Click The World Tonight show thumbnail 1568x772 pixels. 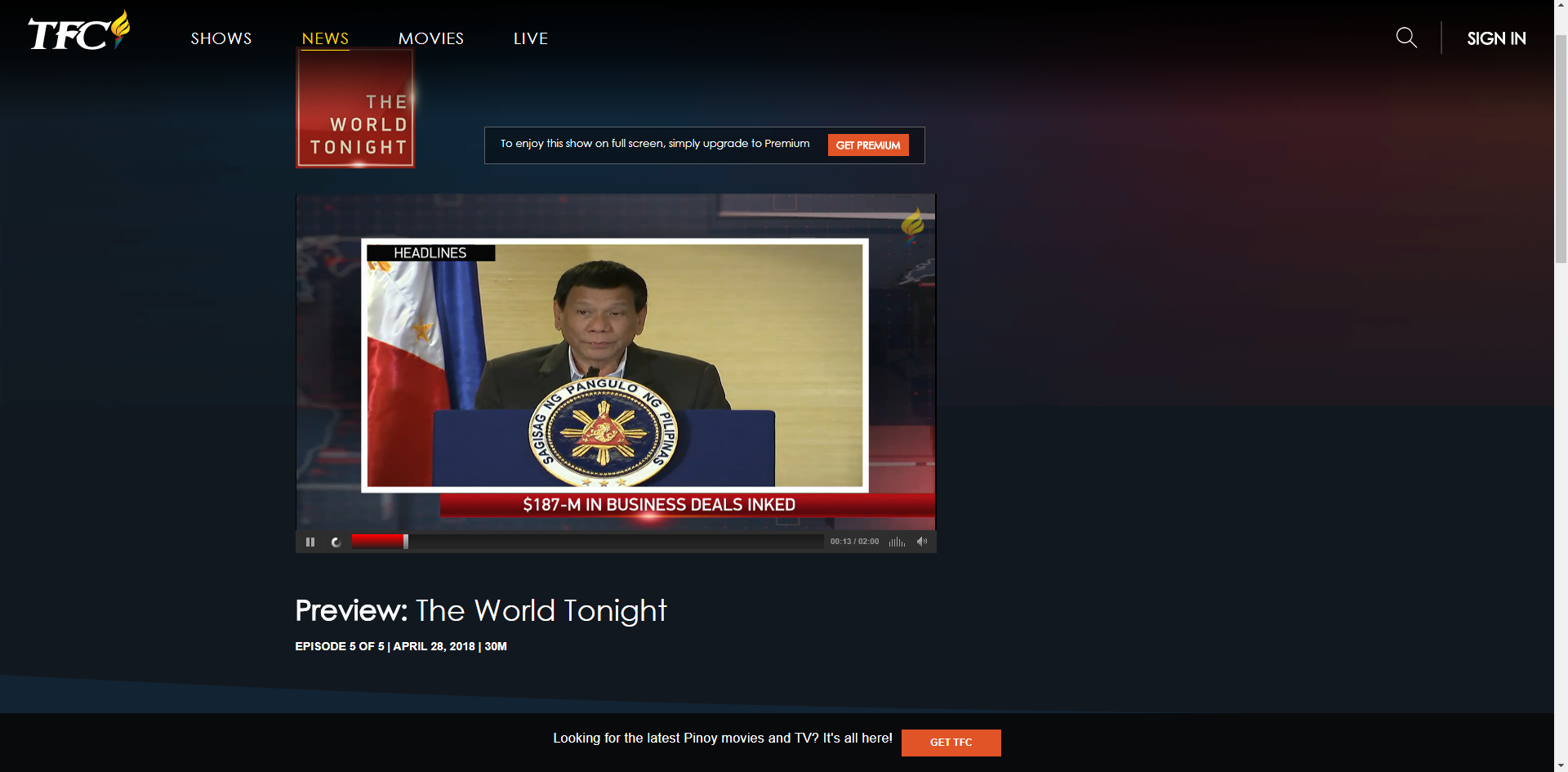[355, 108]
